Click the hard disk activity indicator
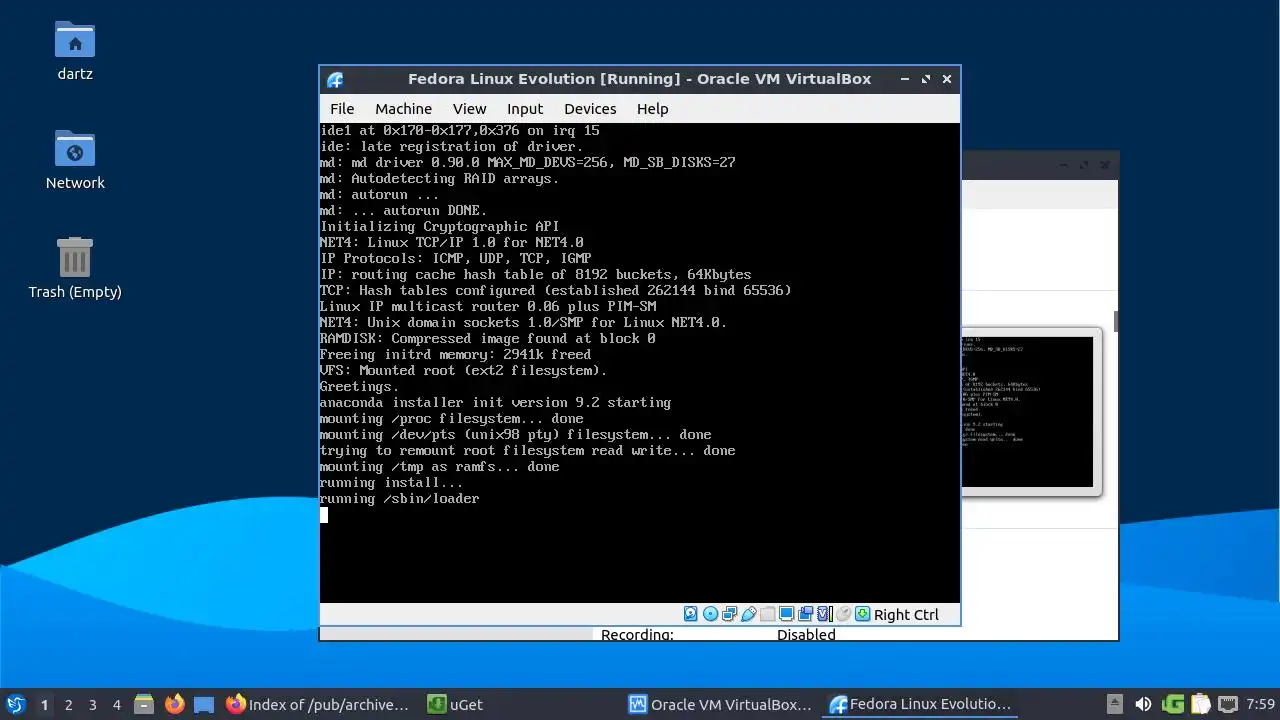The width and height of the screenshot is (1280, 720). tap(690, 614)
